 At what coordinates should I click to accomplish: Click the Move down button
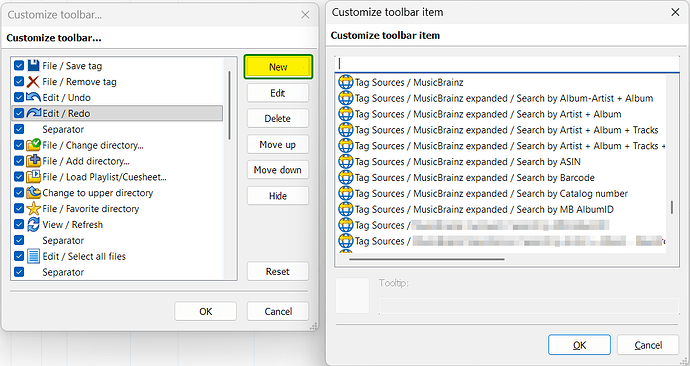[x=278, y=170]
